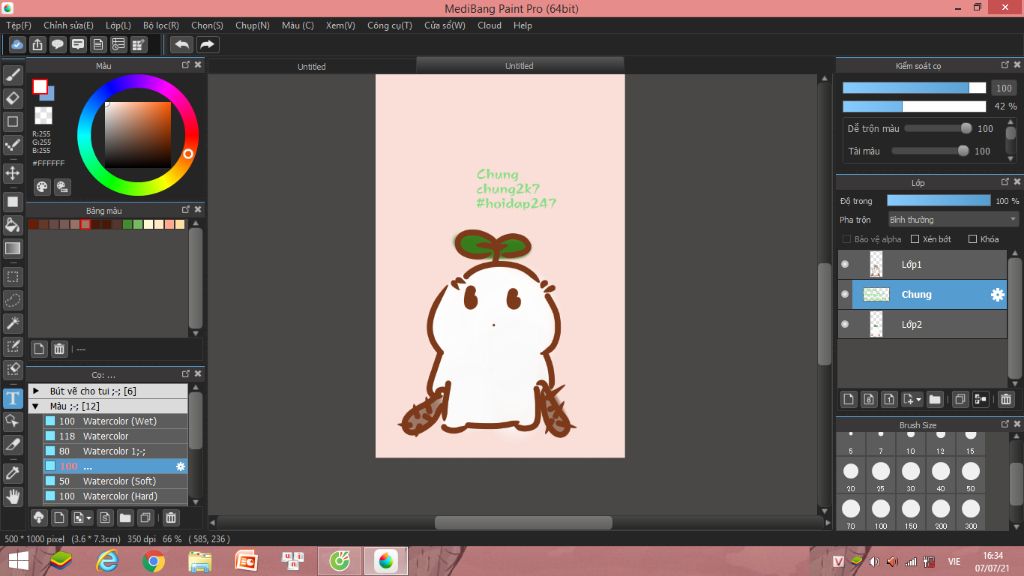Open the settings gear of the Chung layer
The width and height of the screenshot is (1024, 576).
click(997, 295)
